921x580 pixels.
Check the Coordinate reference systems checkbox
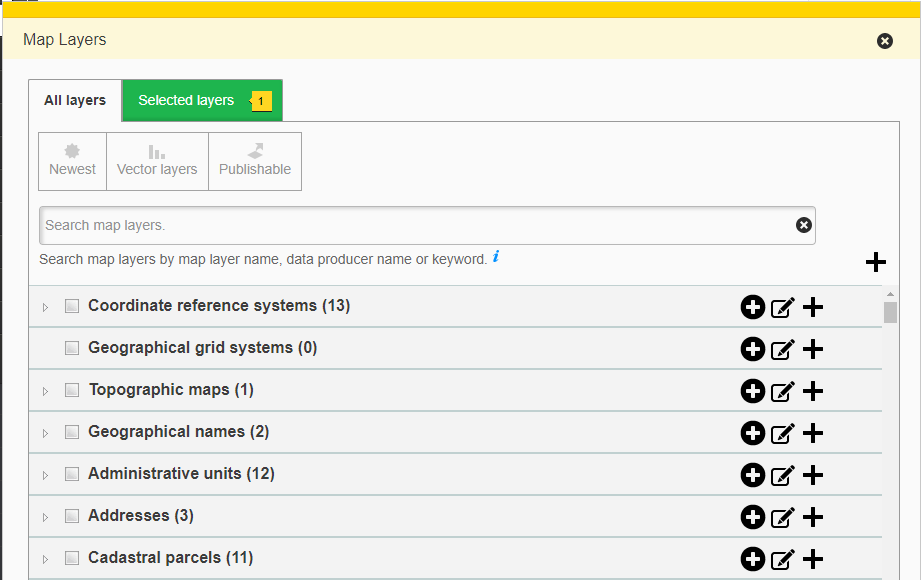point(71,306)
